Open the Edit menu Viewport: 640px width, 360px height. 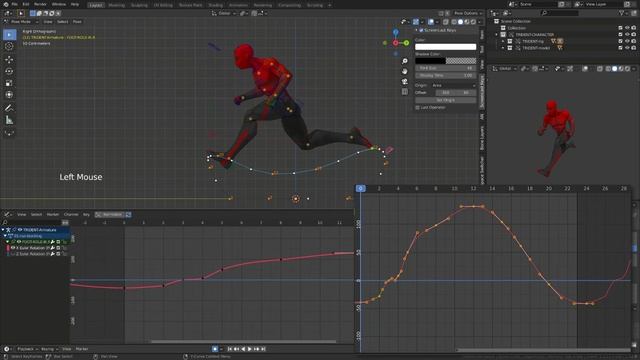coord(26,4)
